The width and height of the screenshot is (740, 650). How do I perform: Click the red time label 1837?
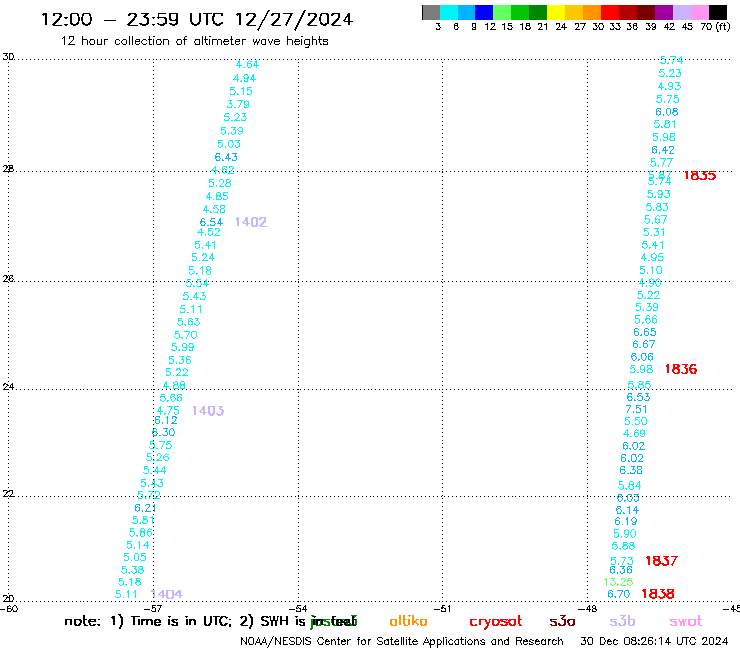661,561
